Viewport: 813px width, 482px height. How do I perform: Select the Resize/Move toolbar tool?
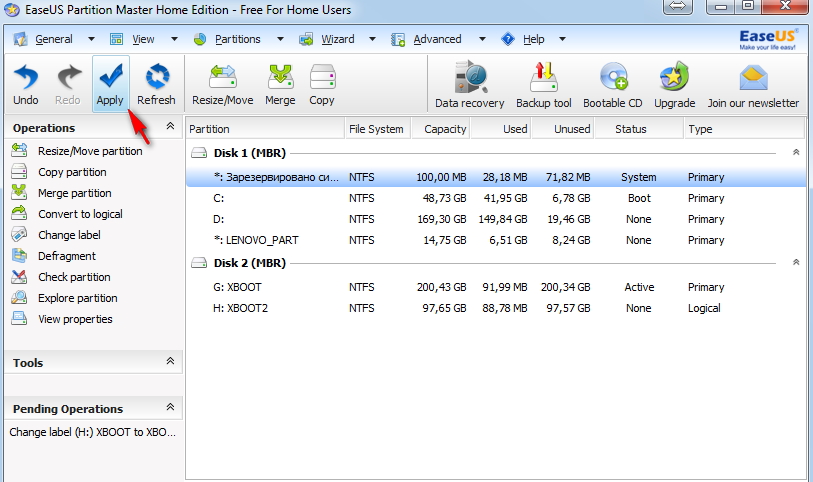(x=222, y=84)
